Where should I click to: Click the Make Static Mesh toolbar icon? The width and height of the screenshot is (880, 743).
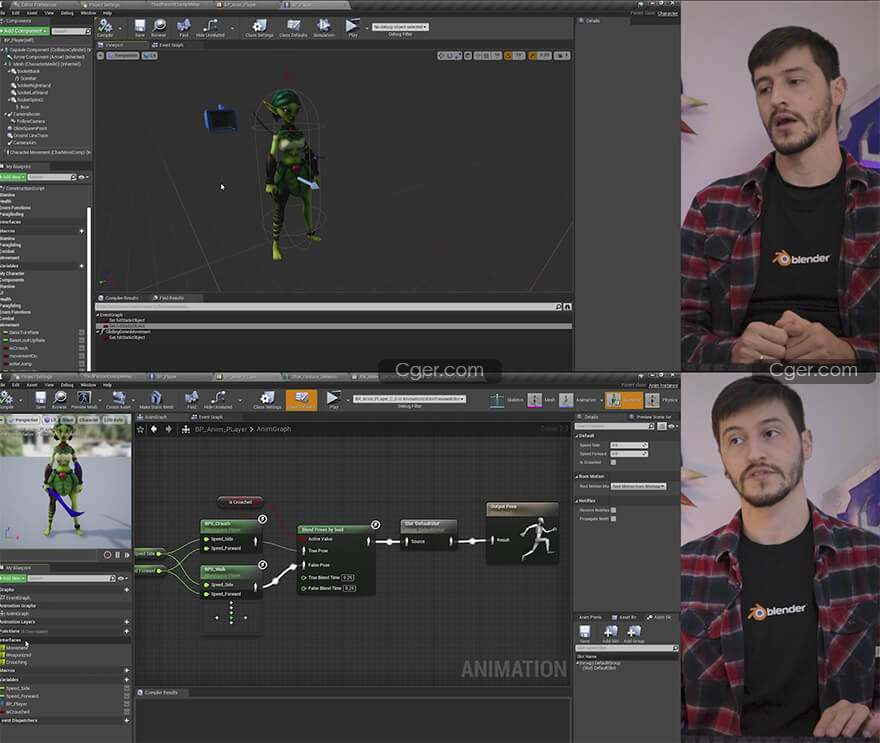[156, 400]
